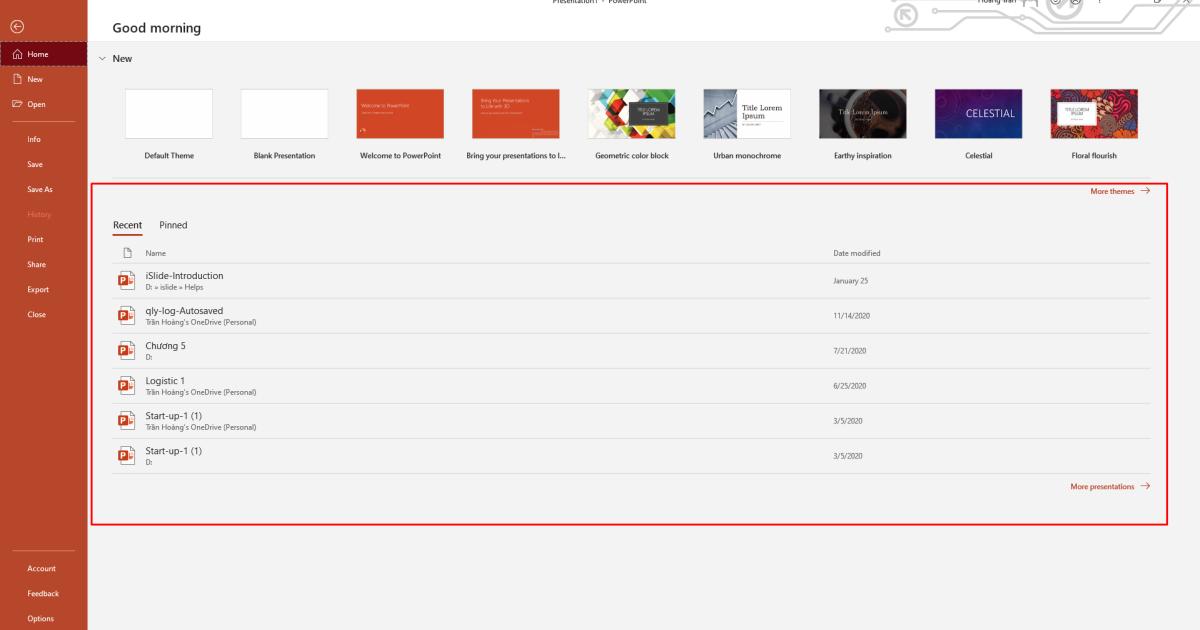Switch to the Recent tab

[x=127, y=225]
